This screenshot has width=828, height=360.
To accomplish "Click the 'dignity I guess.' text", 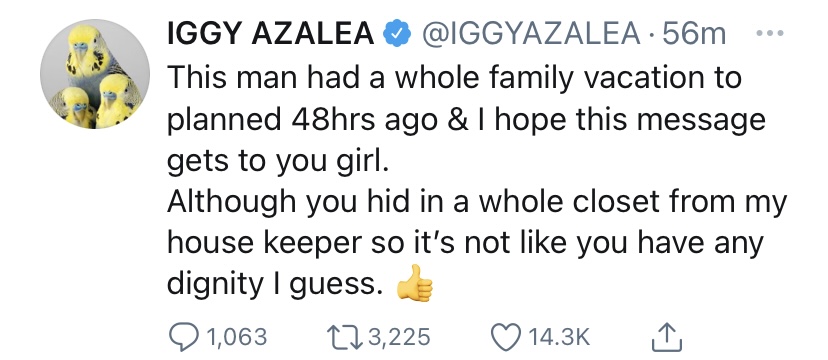I will 274,285.
